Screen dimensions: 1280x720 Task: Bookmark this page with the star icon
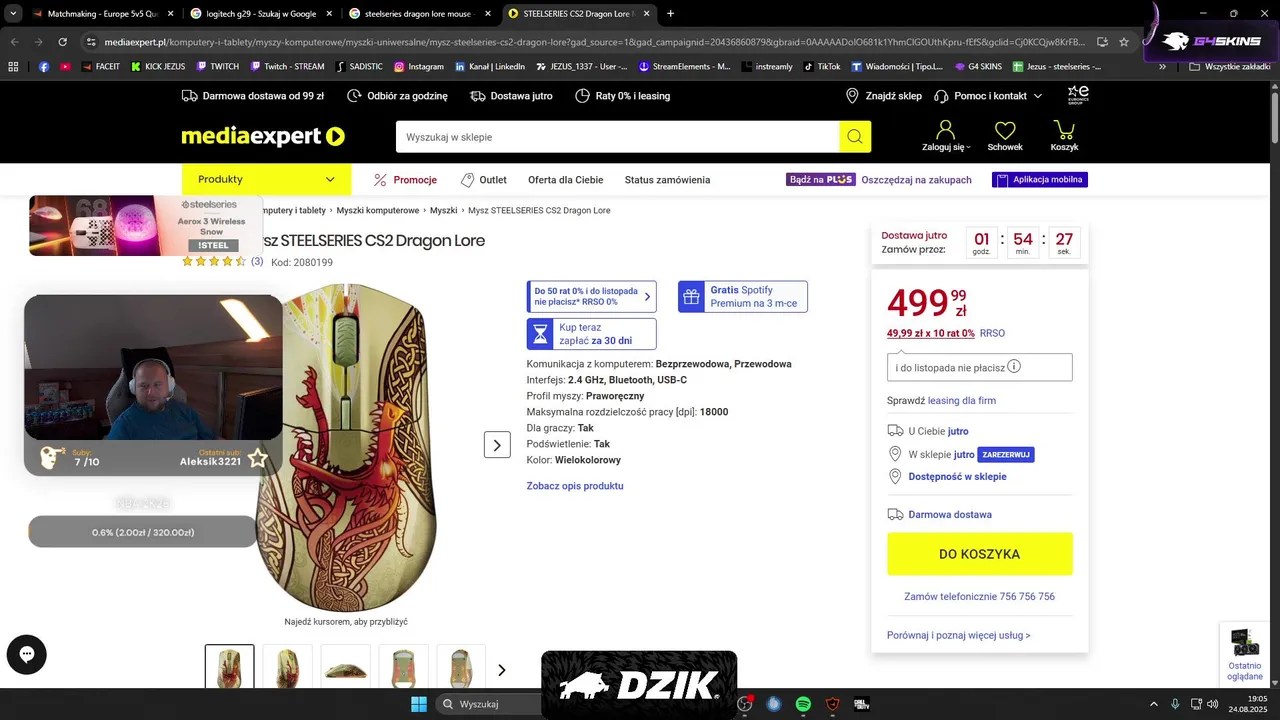point(1124,42)
